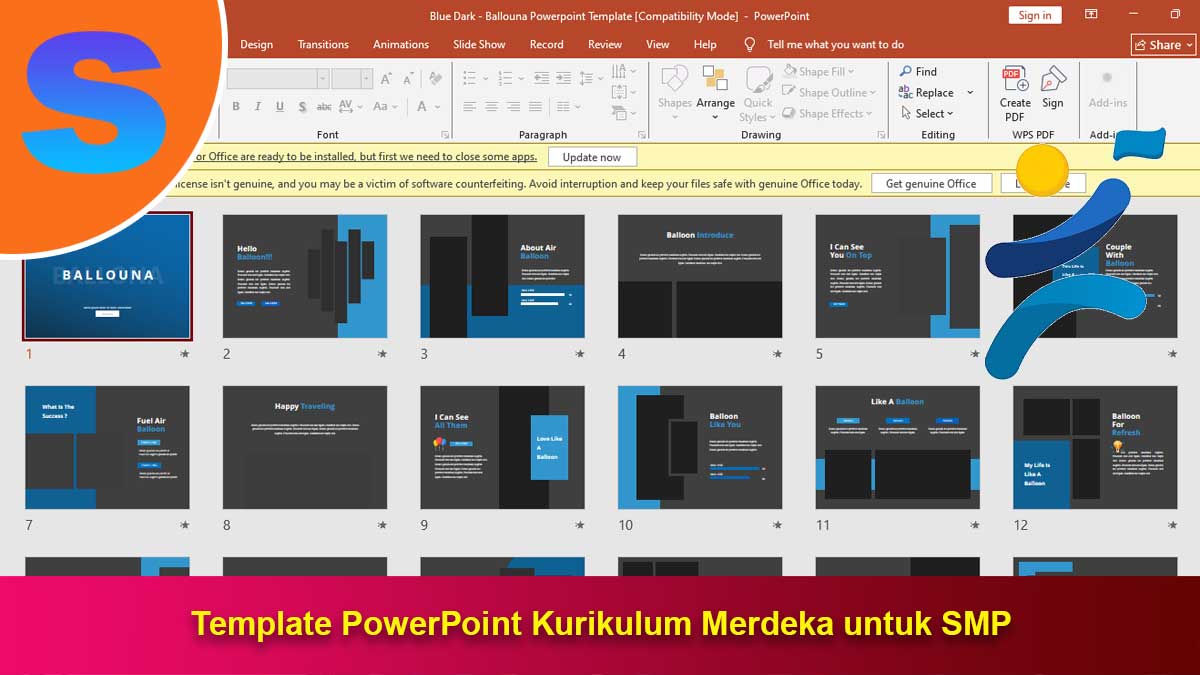Click transition star icon under slide 3

point(580,354)
